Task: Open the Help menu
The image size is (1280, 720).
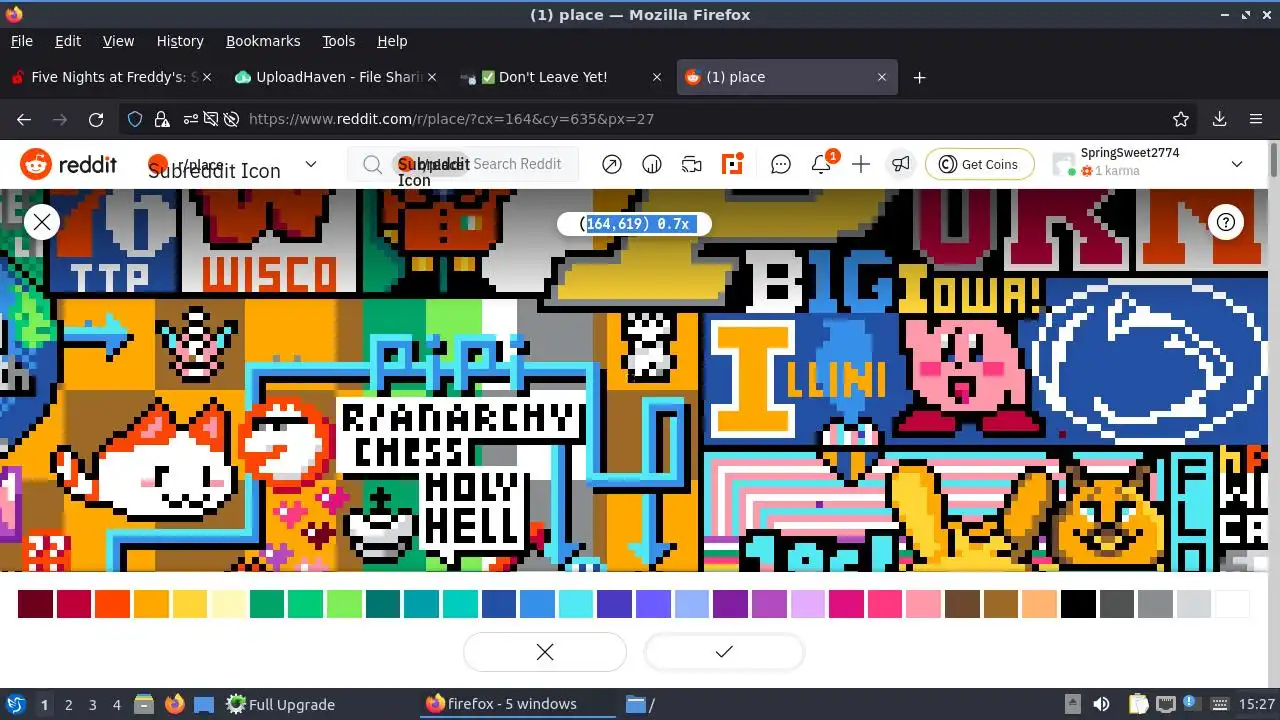Action: coord(392,41)
